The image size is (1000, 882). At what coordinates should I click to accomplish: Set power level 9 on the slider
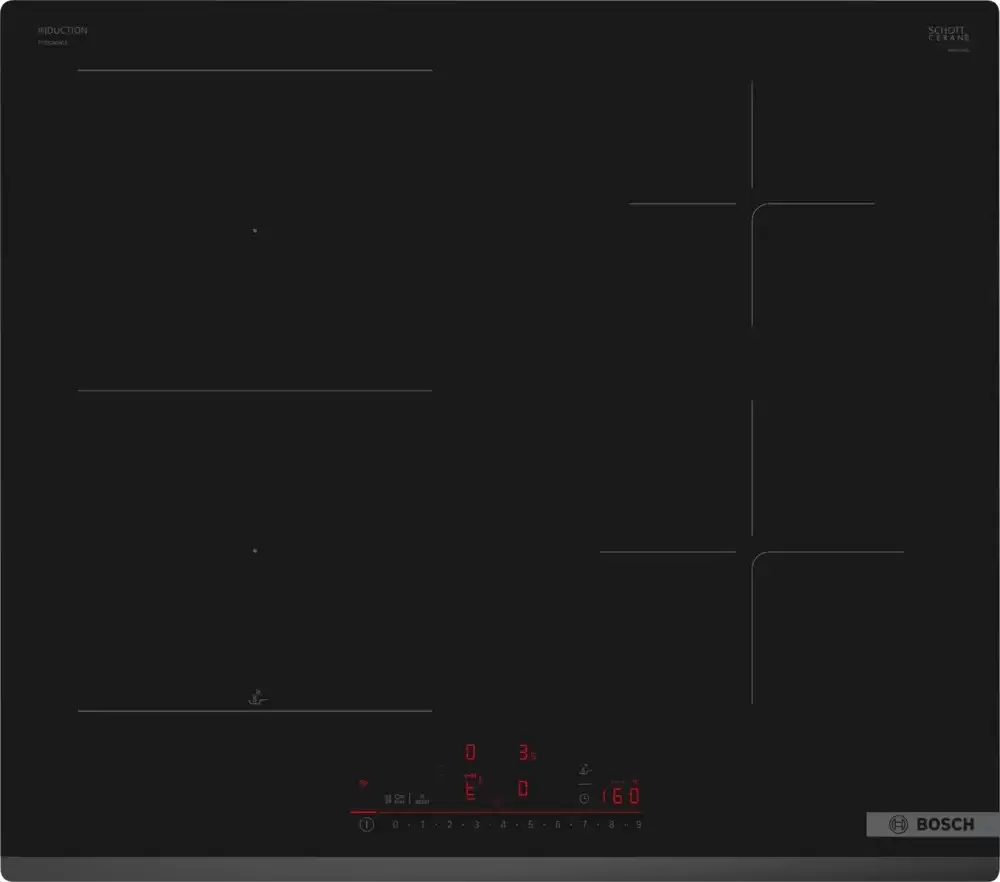click(x=638, y=825)
